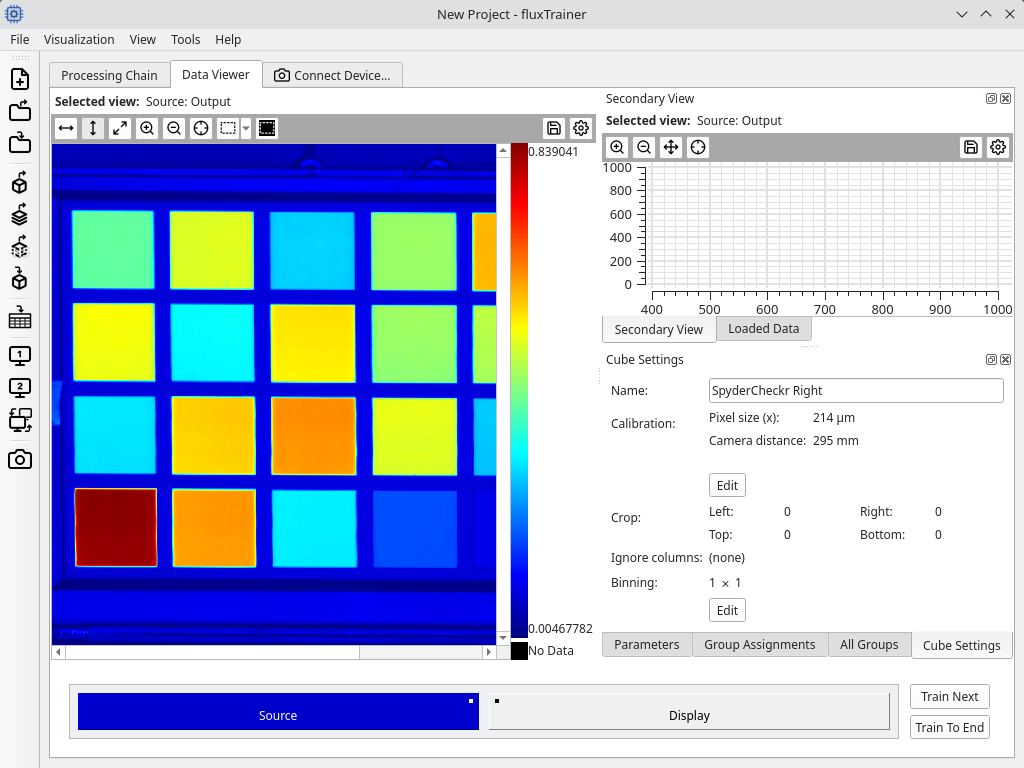Viewport: 1024px width, 768px height.
Task: Save the Secondary View plot
Action: [x=971, y=147]
